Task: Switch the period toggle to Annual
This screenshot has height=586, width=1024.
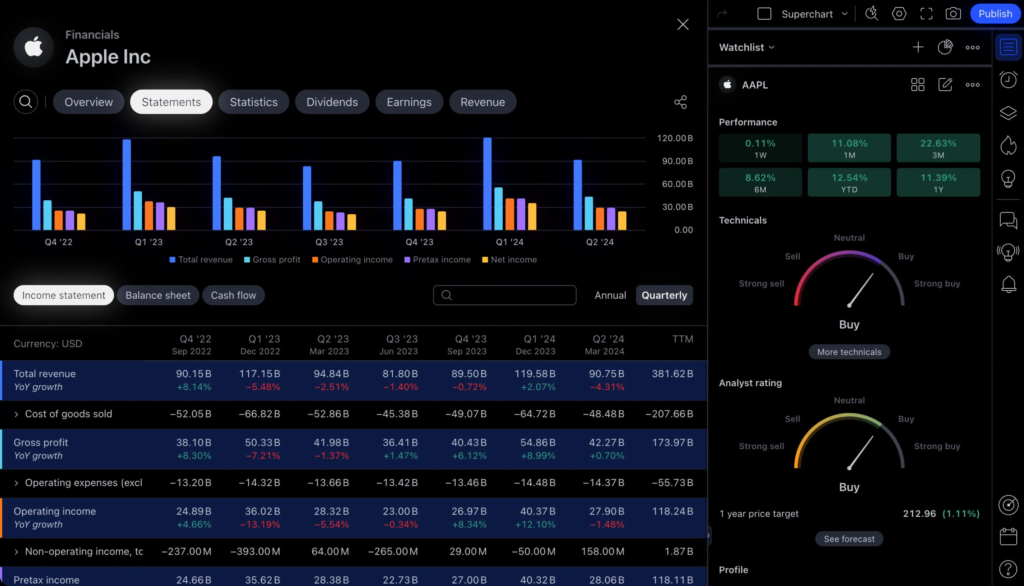Action: (610, 295)
